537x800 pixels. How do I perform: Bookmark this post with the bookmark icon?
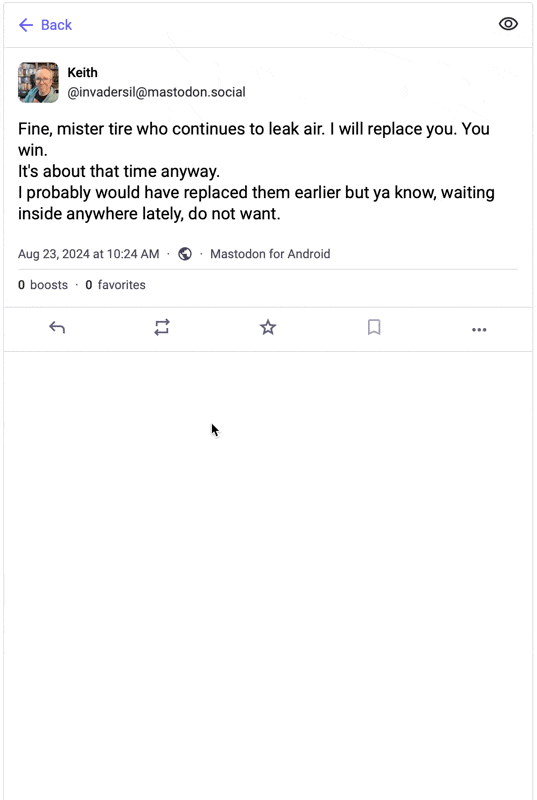point(374,327)
